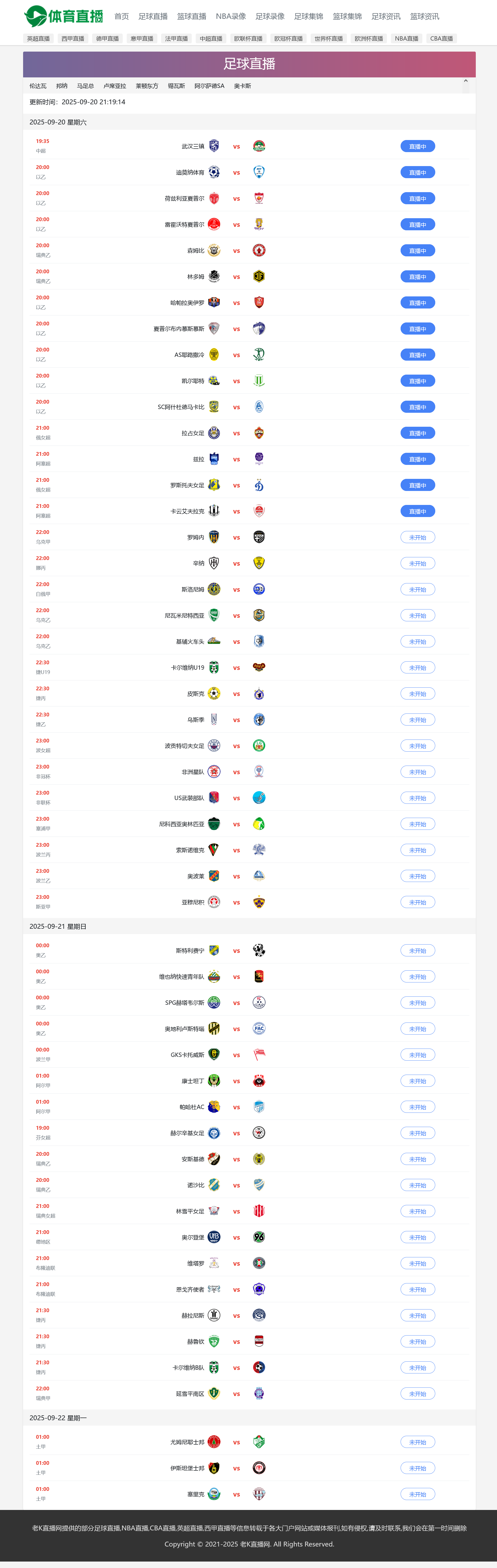Click the 奥尔登堡 VfB badge

(x=213, y=1237)
